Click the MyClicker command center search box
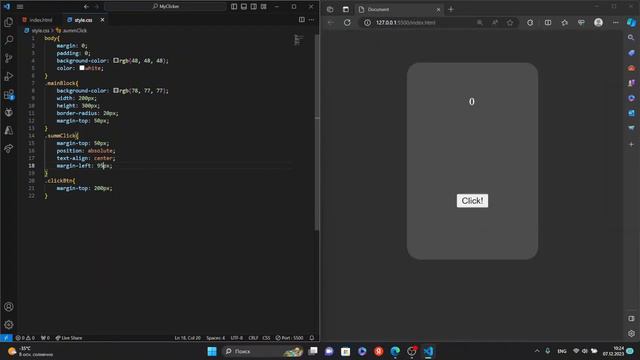The height and width of the screenshot is (360, 640). 165,7
